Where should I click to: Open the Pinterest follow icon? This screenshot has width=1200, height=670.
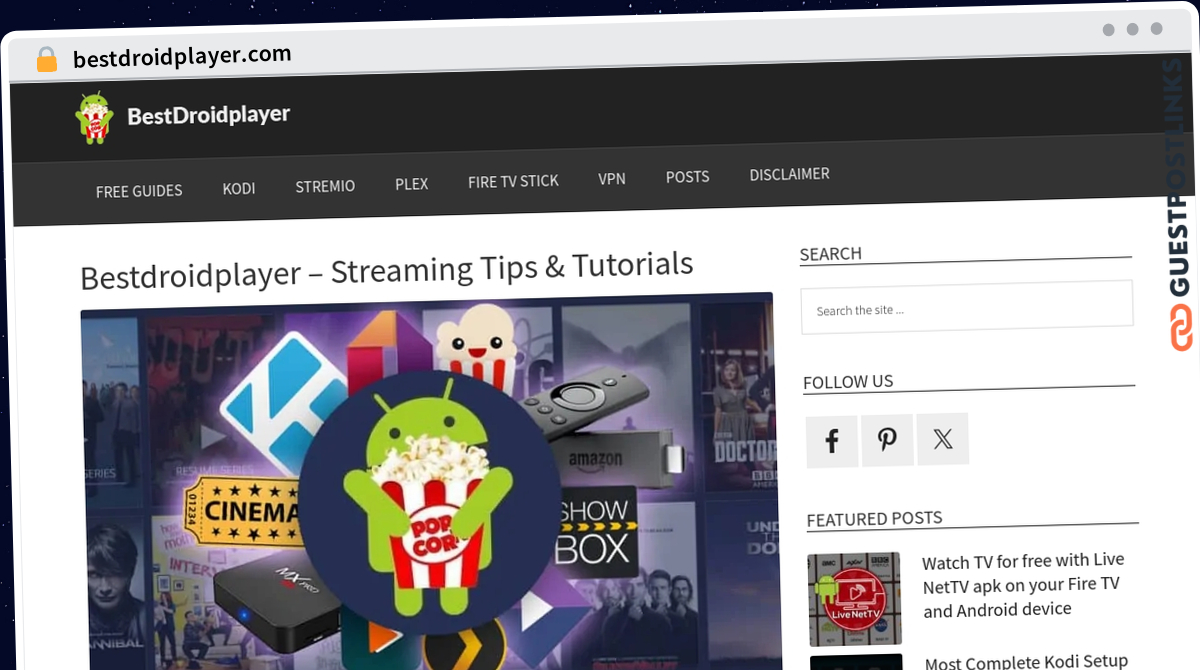coord(887,440)
